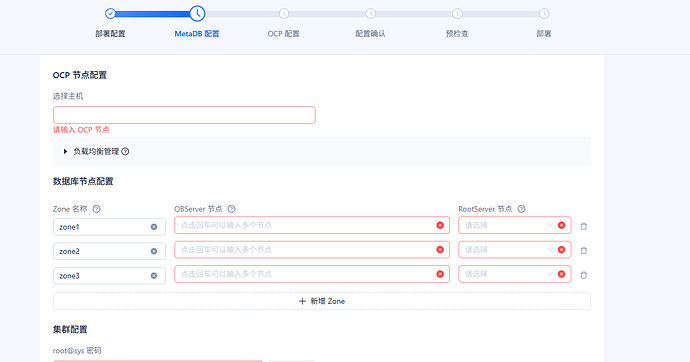
Task: Delete the zone2 row with trash icon
Action: pyautogui.click(x=584, y=251)
